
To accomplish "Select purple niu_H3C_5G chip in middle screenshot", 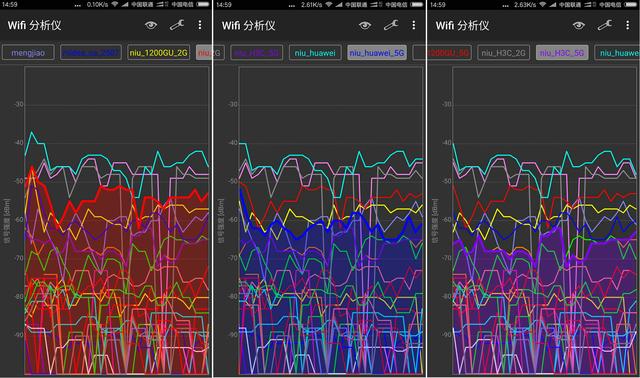I will click(x=256, y=53).
